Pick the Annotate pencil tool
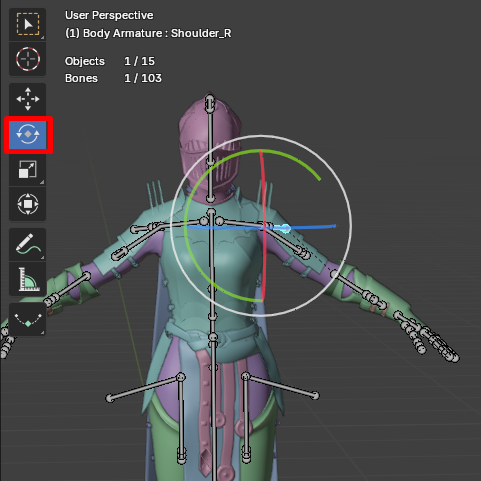 pos(28,244)
